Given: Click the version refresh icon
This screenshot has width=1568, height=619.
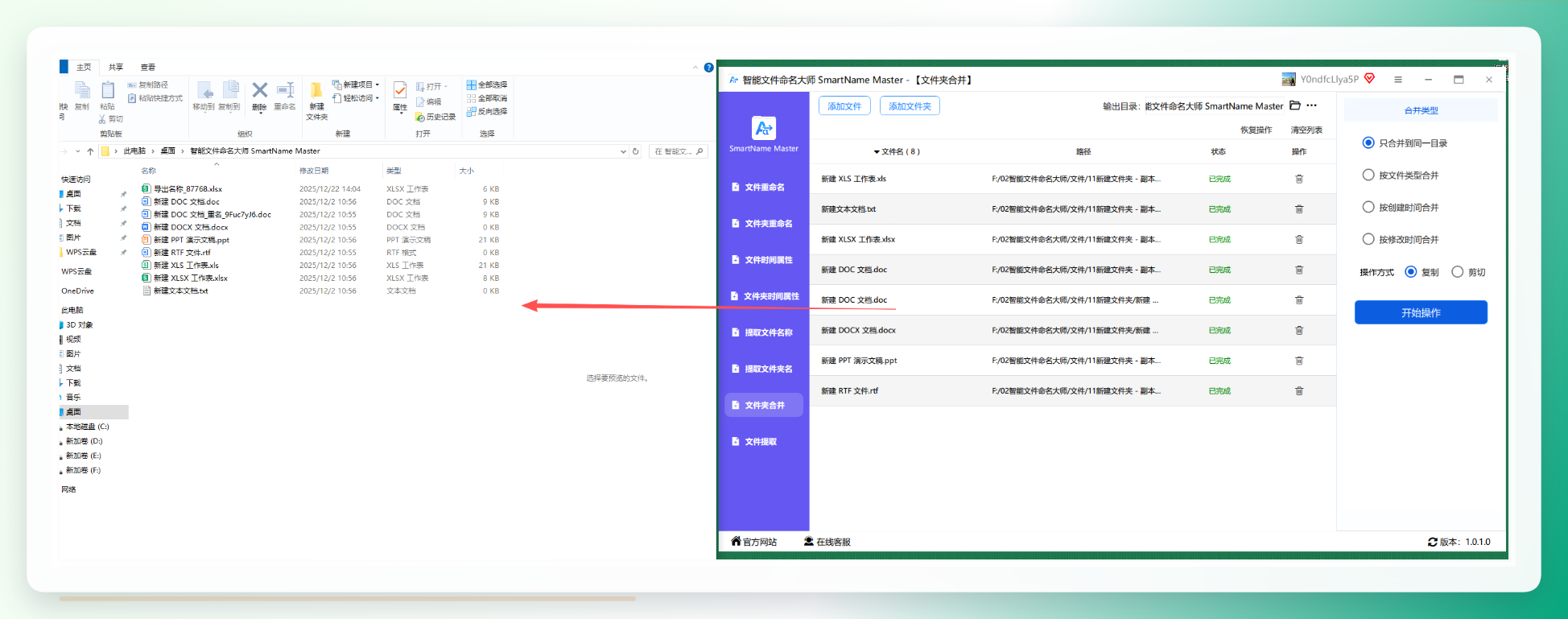Looking at the screenshot, I should 1433,542.
